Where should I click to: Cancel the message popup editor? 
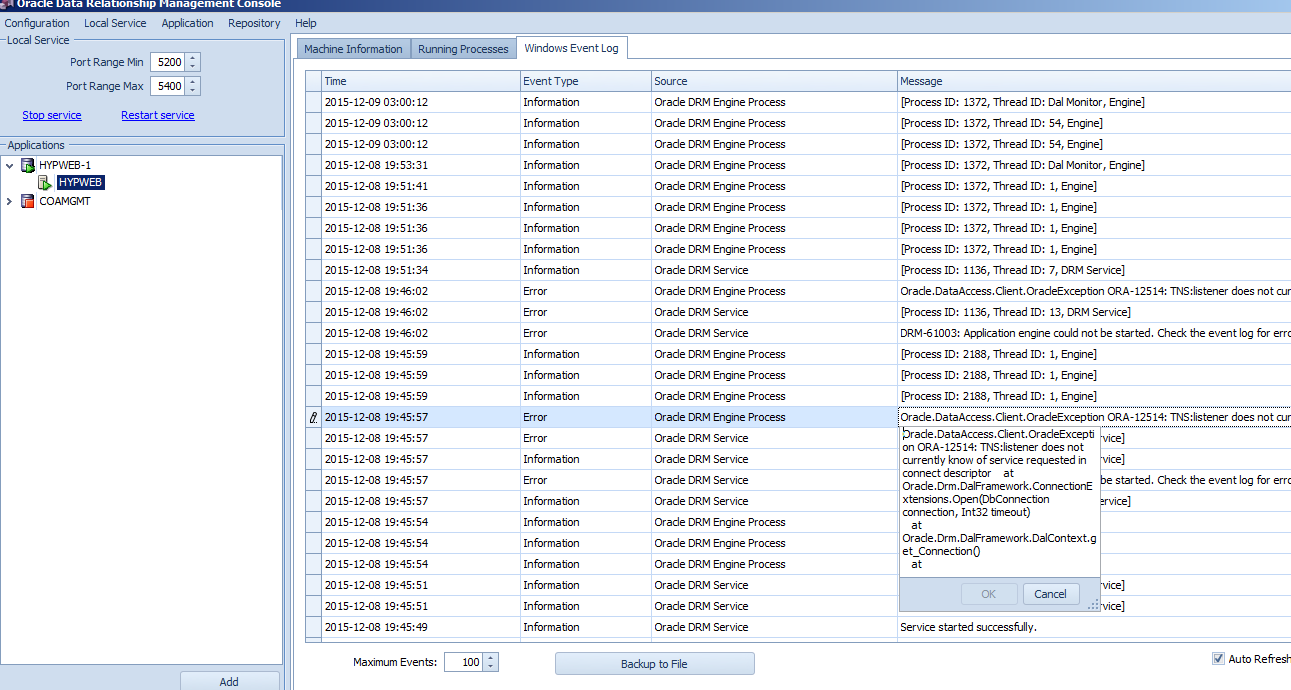(1050, 594)
